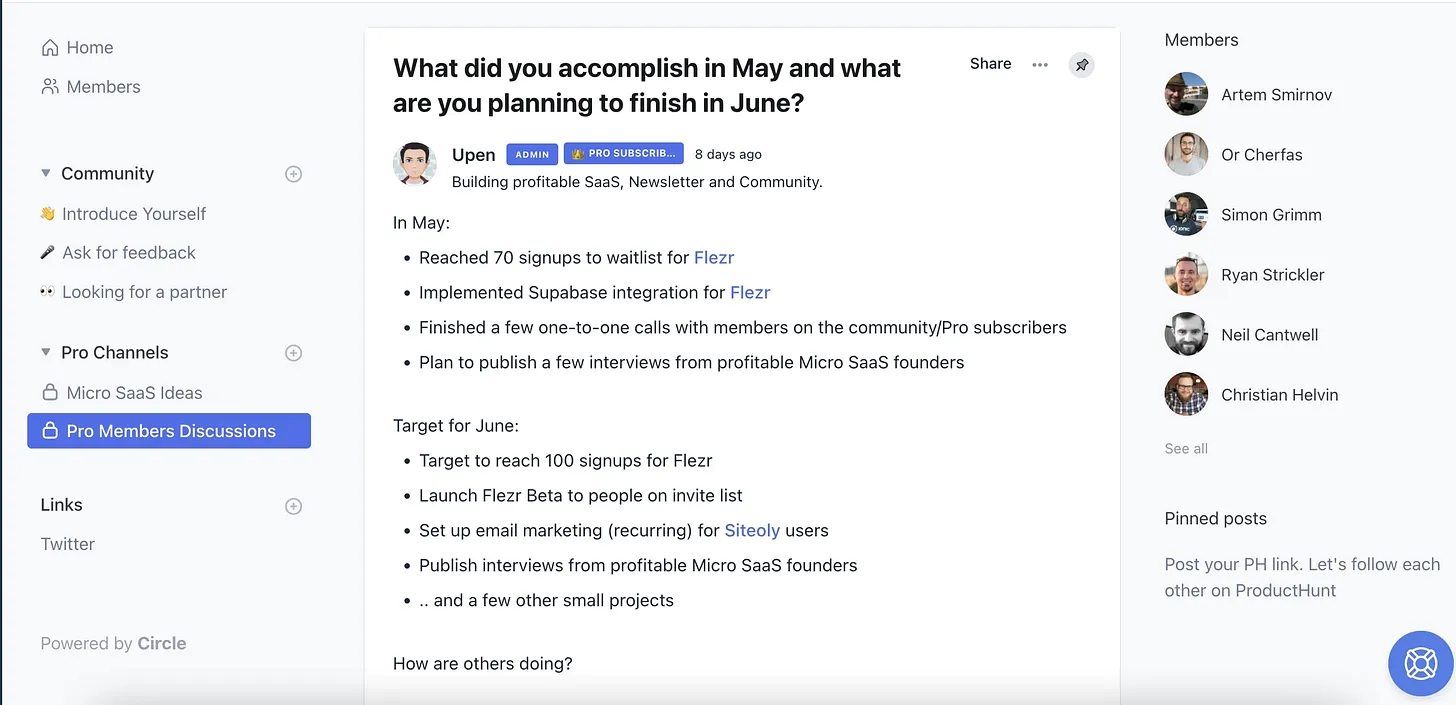Click the Share button on the post

point(990,64)
